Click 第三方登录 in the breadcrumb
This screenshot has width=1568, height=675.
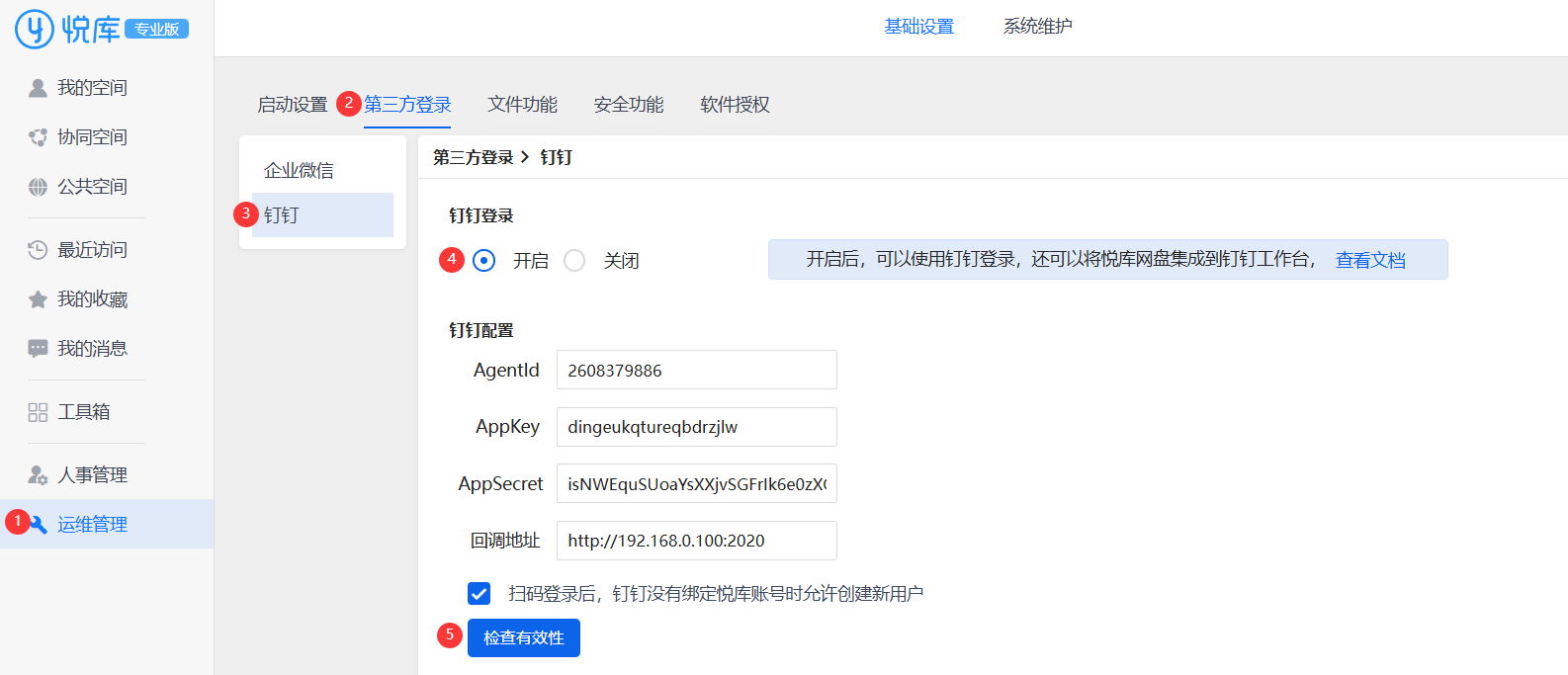coord(474,157)
